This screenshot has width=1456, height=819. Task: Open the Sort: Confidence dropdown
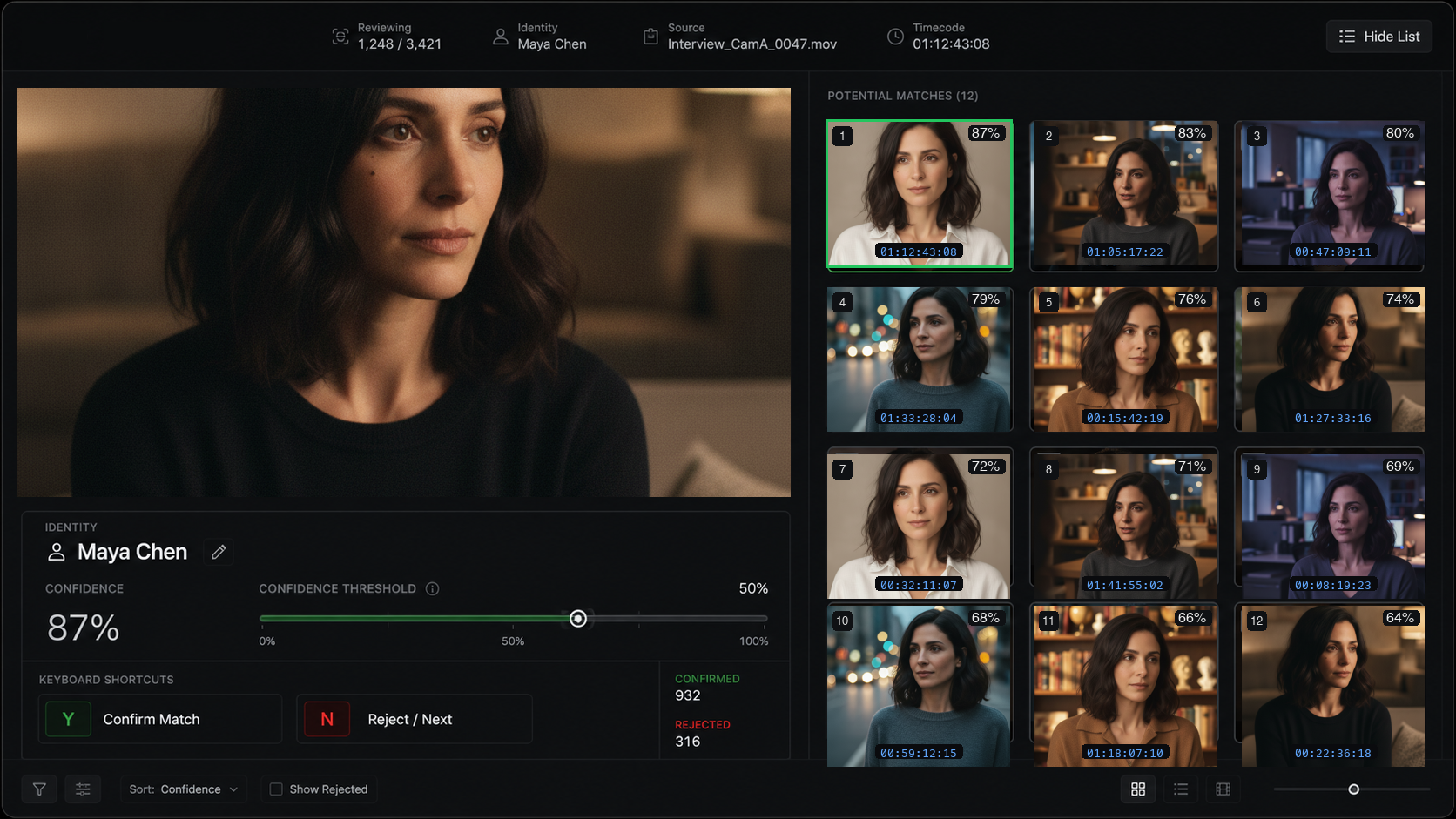(x=184, y=789)
